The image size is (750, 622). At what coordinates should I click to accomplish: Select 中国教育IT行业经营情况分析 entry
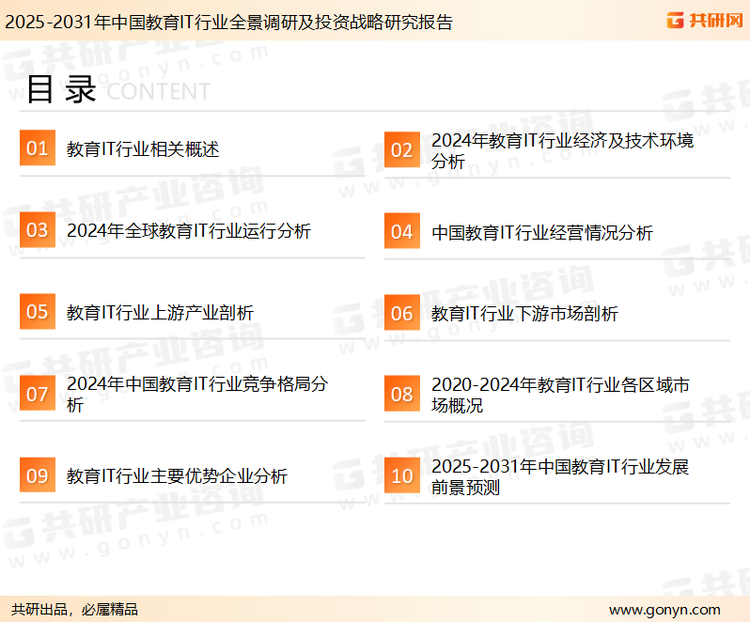[x=542, y=232]
